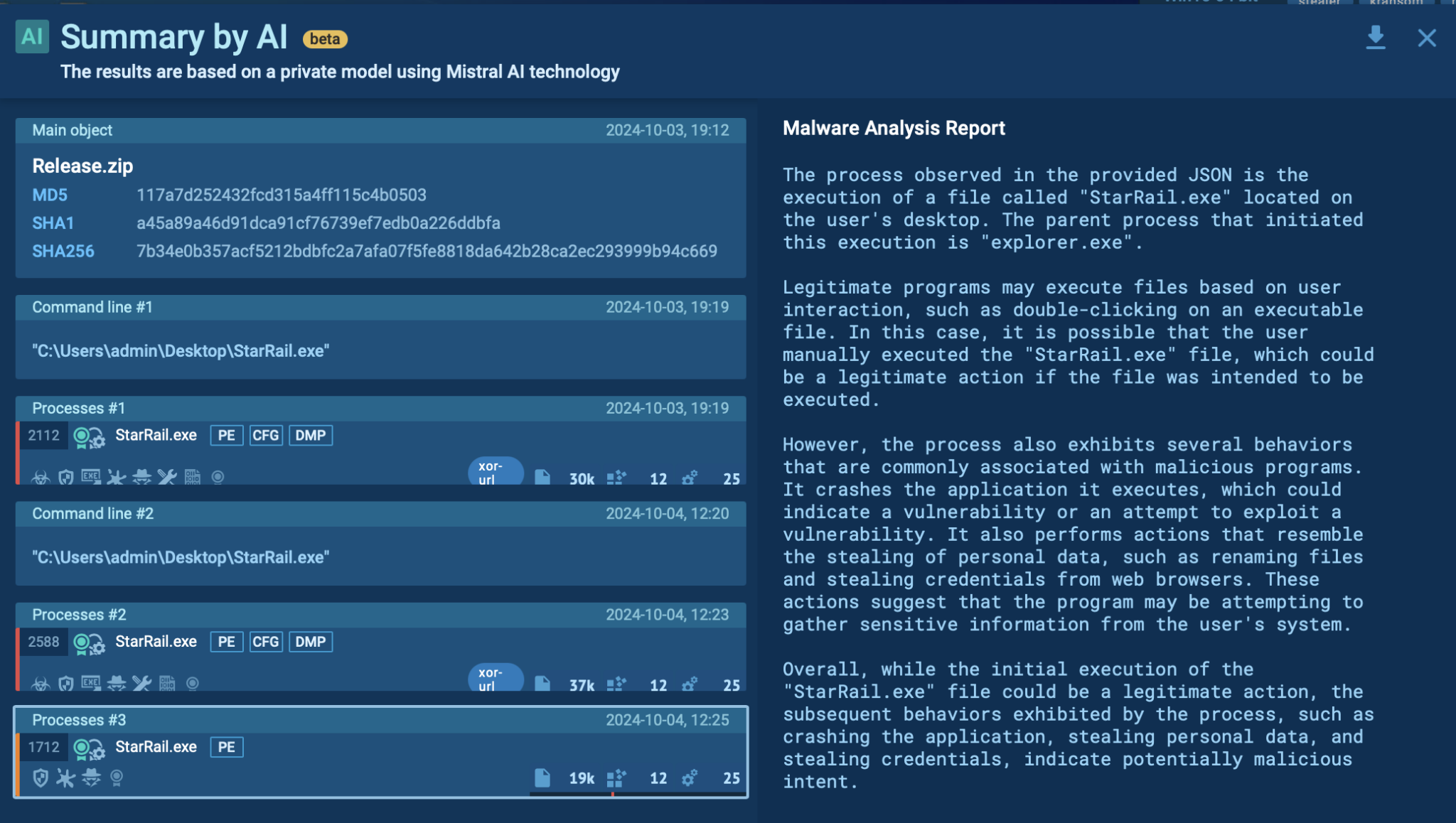Click the files count icon in Processes #3

tap(542, 778)
